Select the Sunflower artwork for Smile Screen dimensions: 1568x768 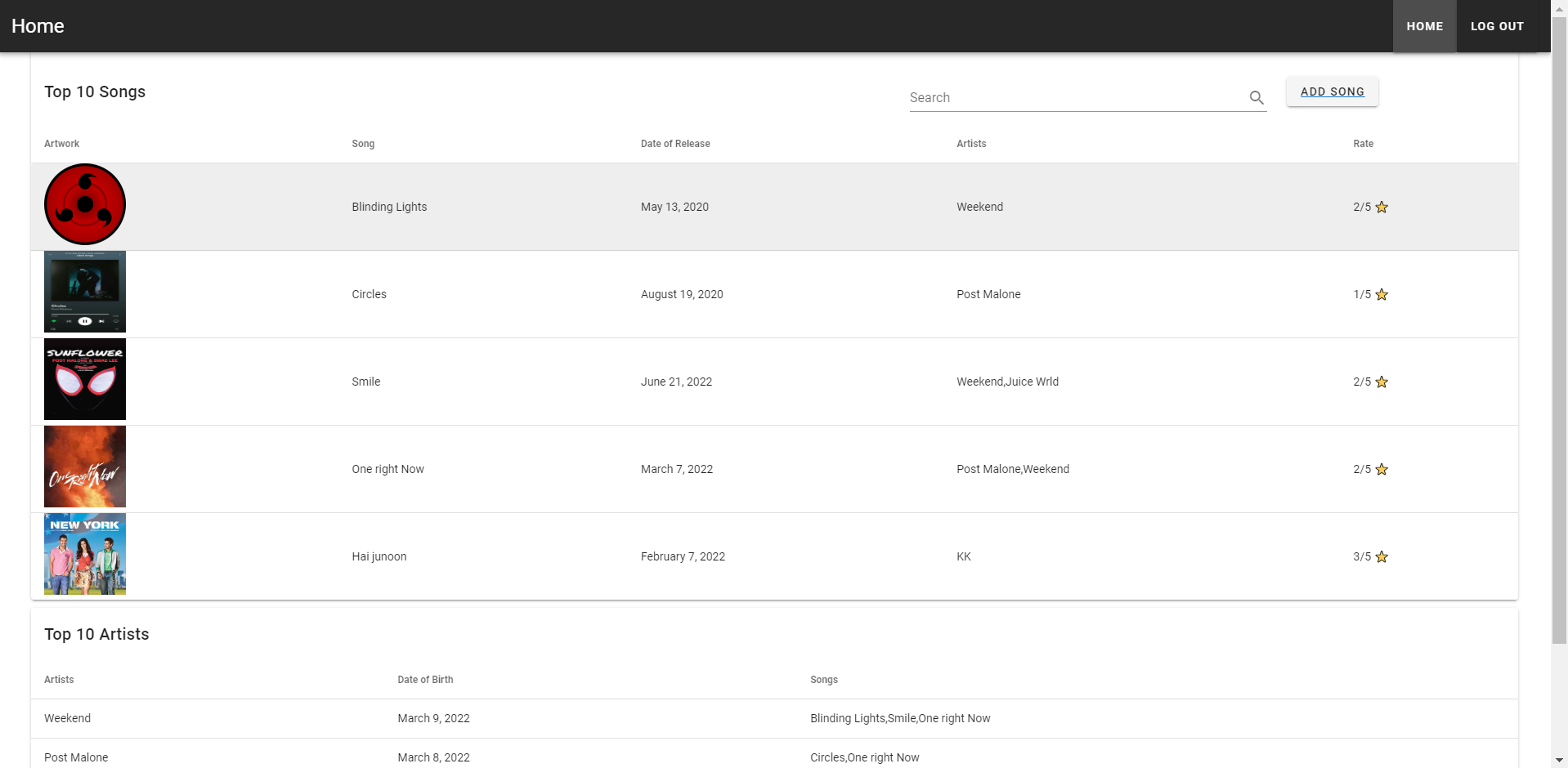(x=84, y=379)
